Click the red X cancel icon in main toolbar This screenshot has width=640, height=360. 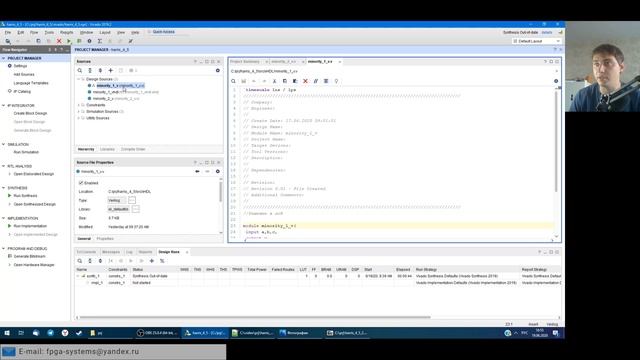59,41
